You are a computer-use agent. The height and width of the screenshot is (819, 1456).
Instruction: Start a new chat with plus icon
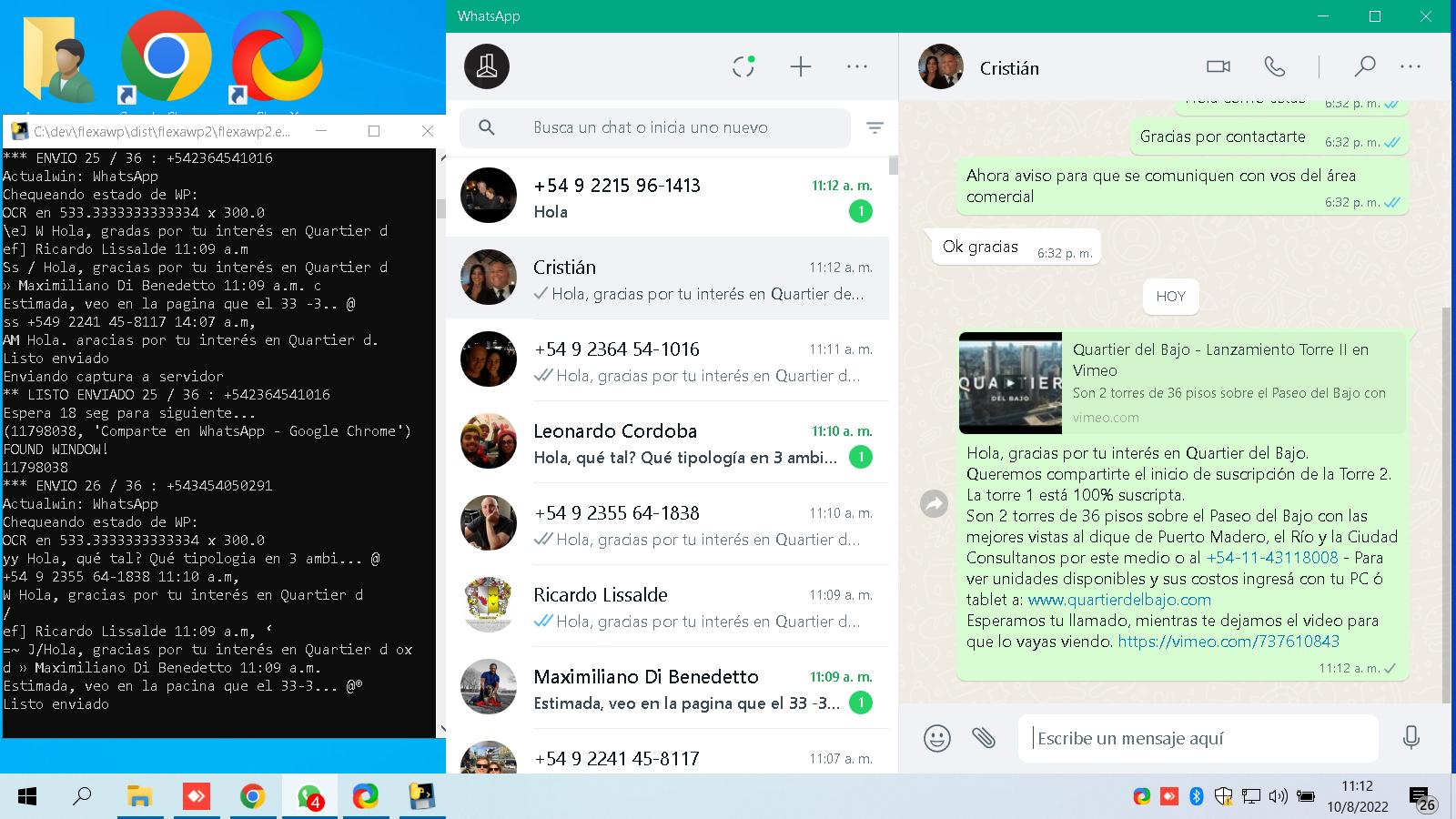(801, 66)
